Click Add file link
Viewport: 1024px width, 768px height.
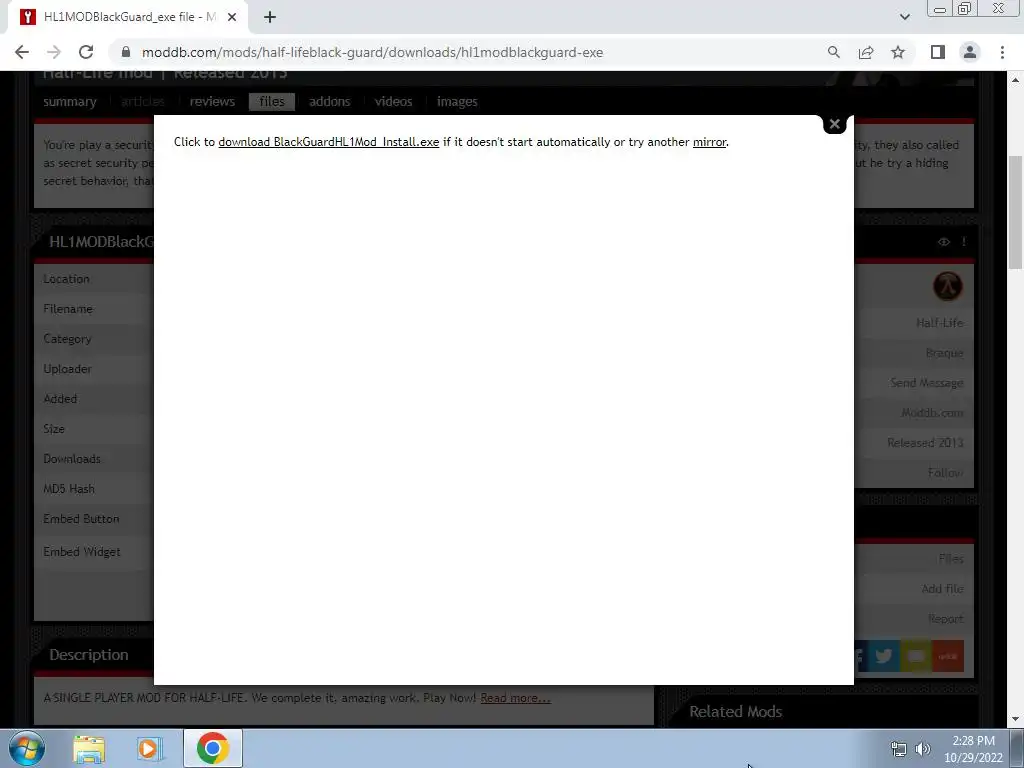942,588
